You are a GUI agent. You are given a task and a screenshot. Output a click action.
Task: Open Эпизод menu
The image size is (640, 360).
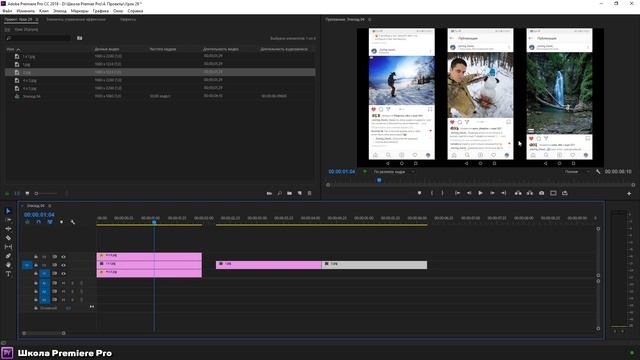[x=60, y=11]
